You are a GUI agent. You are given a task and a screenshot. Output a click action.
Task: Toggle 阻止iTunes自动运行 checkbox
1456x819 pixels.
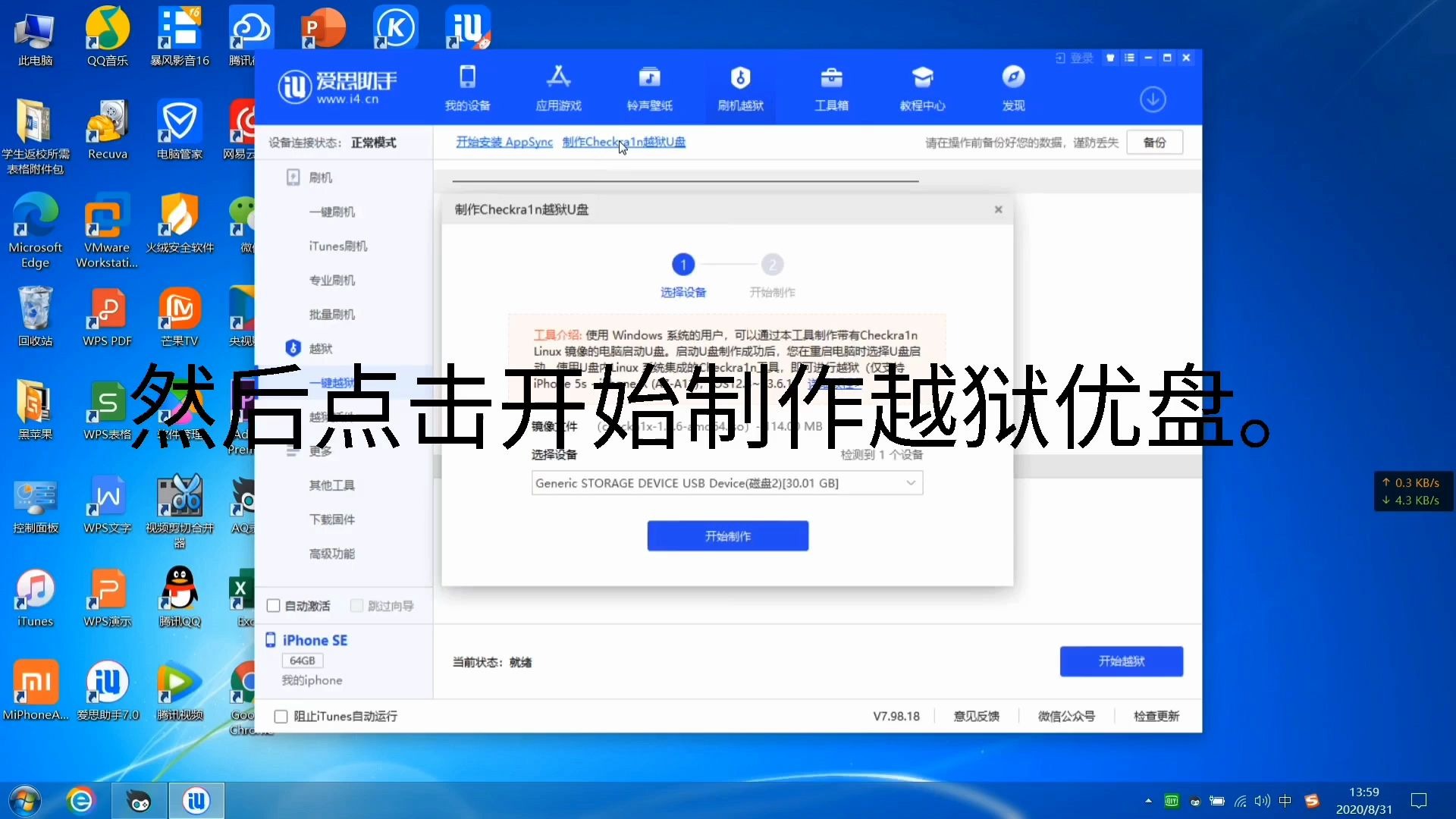(281, 717)
